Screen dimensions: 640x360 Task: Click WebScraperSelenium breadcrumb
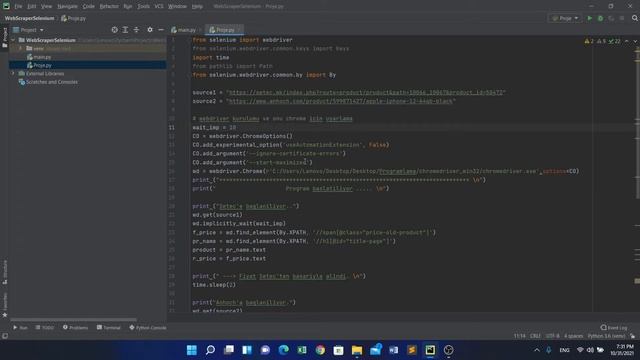[x=29, y=18]
